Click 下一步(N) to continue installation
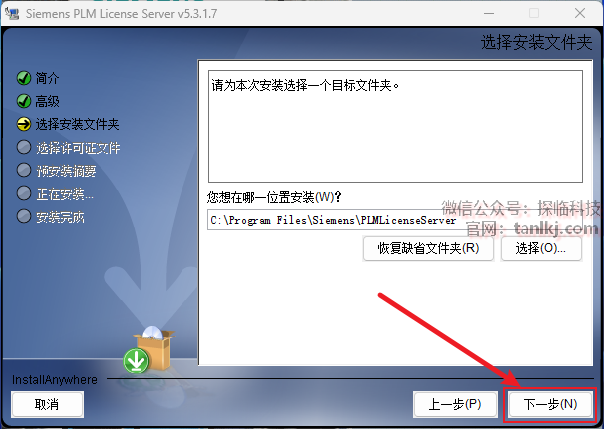This screenshot has height=429, width=604. click(x=550, y=404)
